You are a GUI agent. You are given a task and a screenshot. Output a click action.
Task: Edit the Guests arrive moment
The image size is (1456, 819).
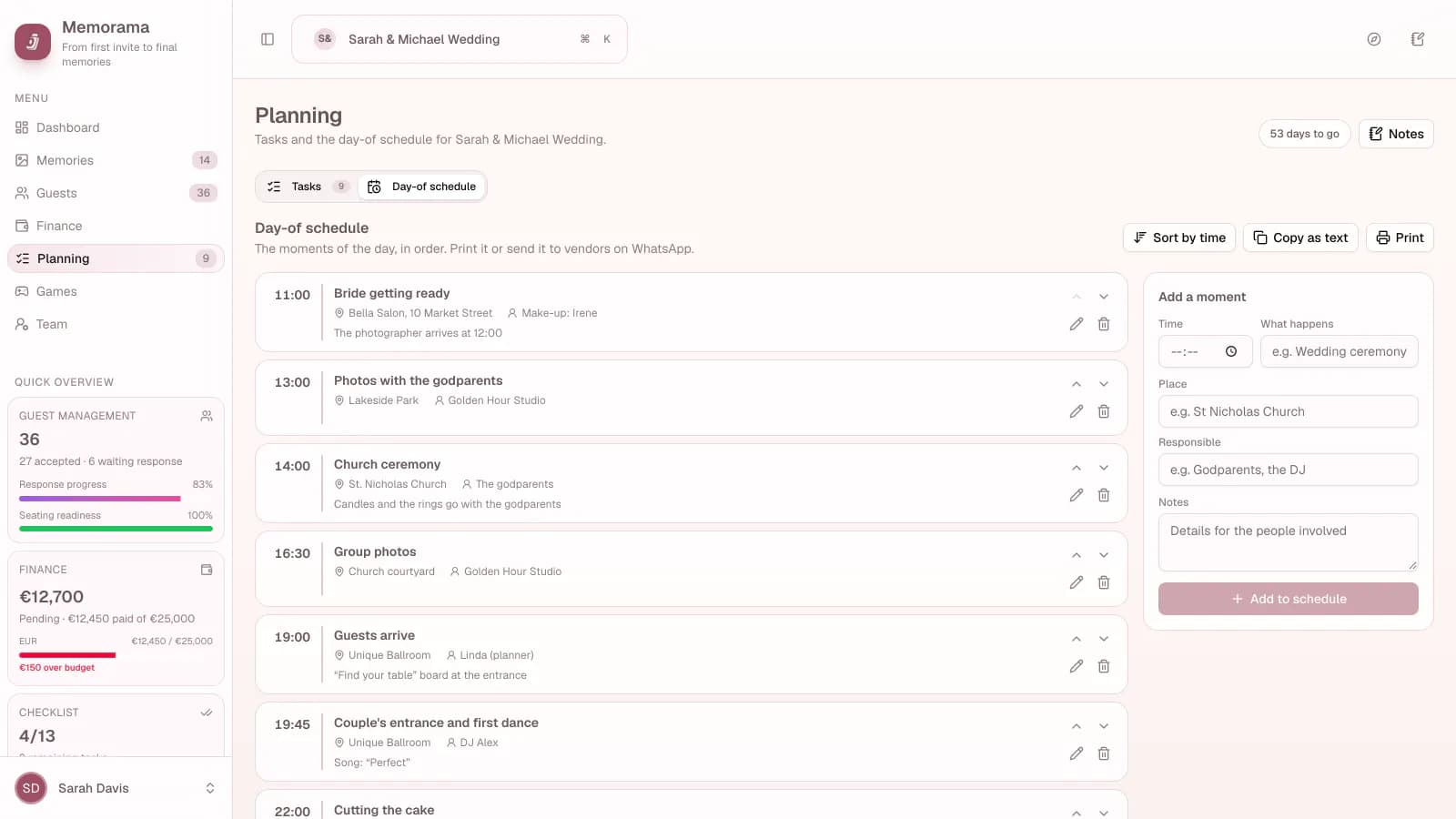[x=1077, y=666]
